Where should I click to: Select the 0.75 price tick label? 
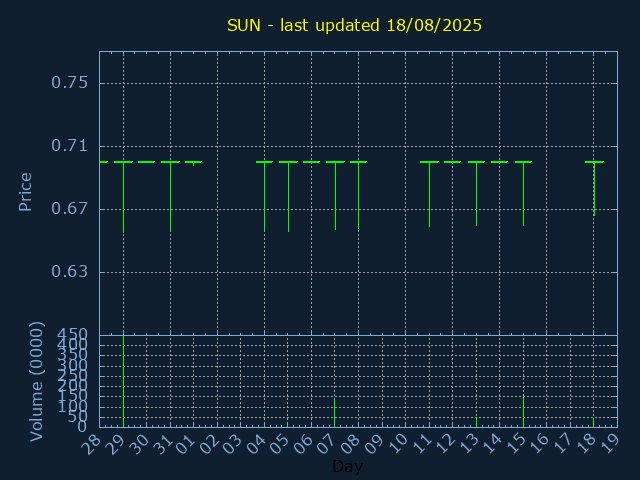point(69,83)
